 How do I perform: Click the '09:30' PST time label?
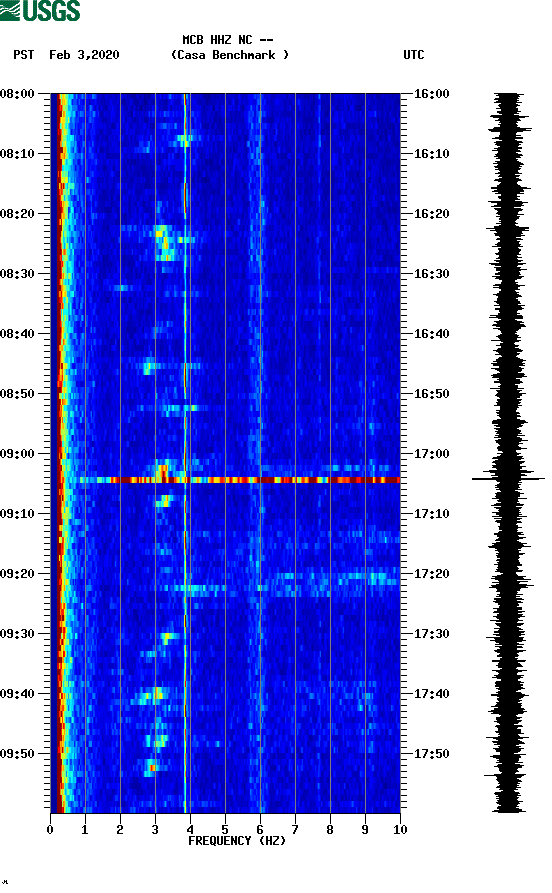pos(18,634)
